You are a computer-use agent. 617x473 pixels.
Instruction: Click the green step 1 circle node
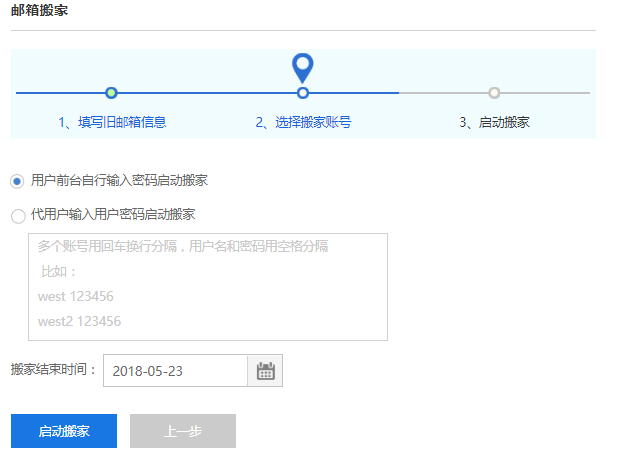tap(111, 93)
